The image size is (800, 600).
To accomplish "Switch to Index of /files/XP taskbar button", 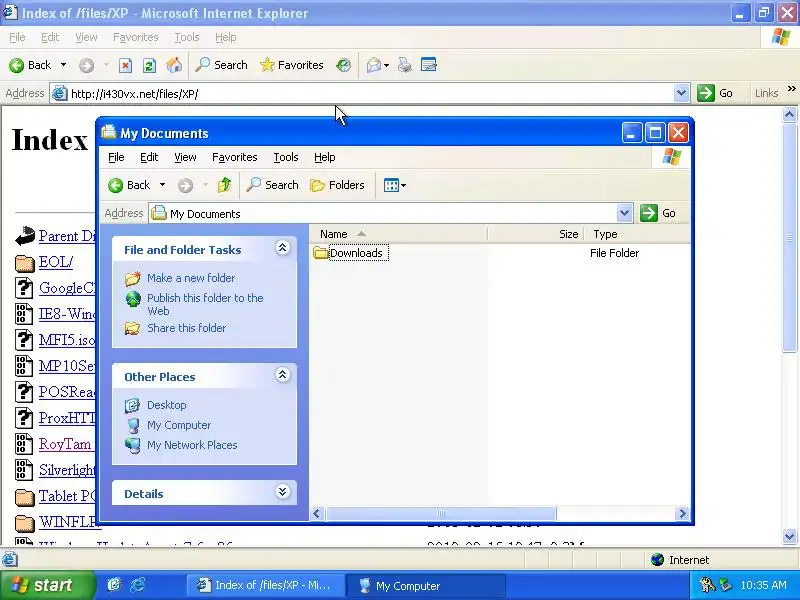I will pyautogui.click(x=265, y=586).
